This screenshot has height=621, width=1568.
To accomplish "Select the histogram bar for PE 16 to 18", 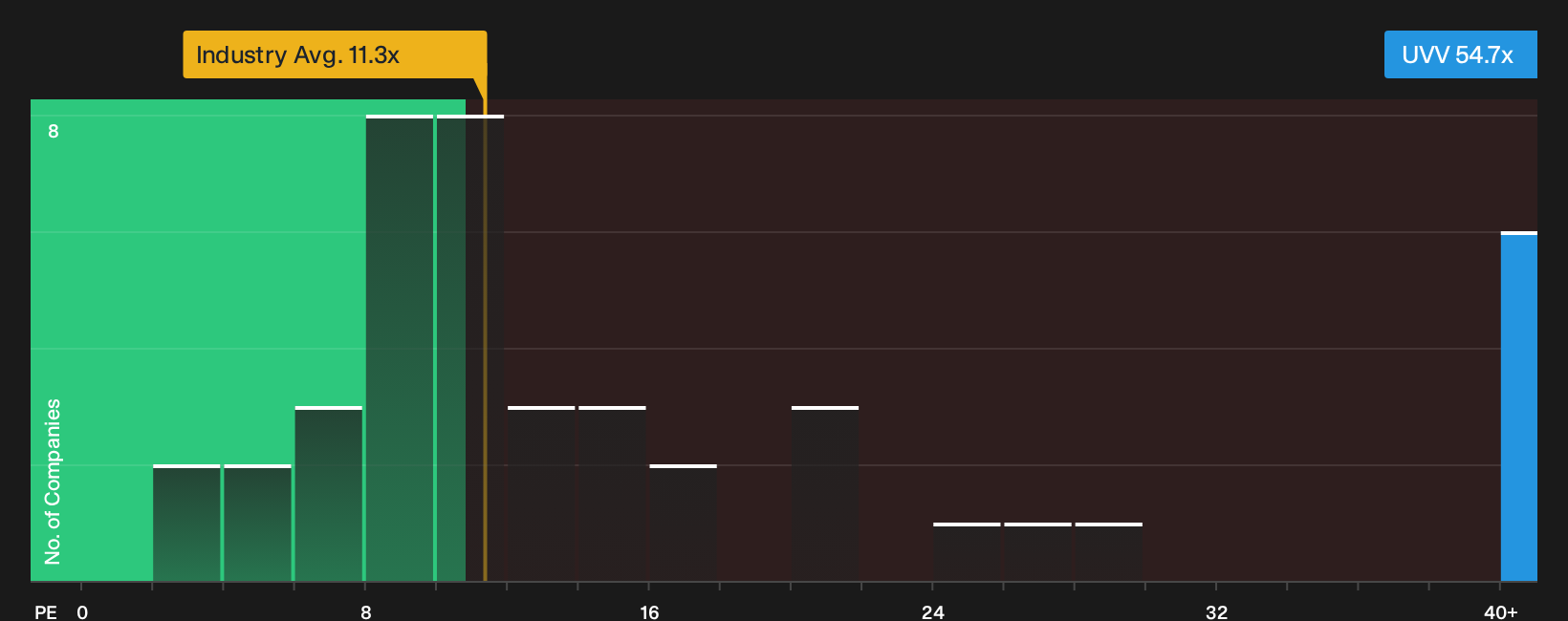I will (x=684, y=523).
